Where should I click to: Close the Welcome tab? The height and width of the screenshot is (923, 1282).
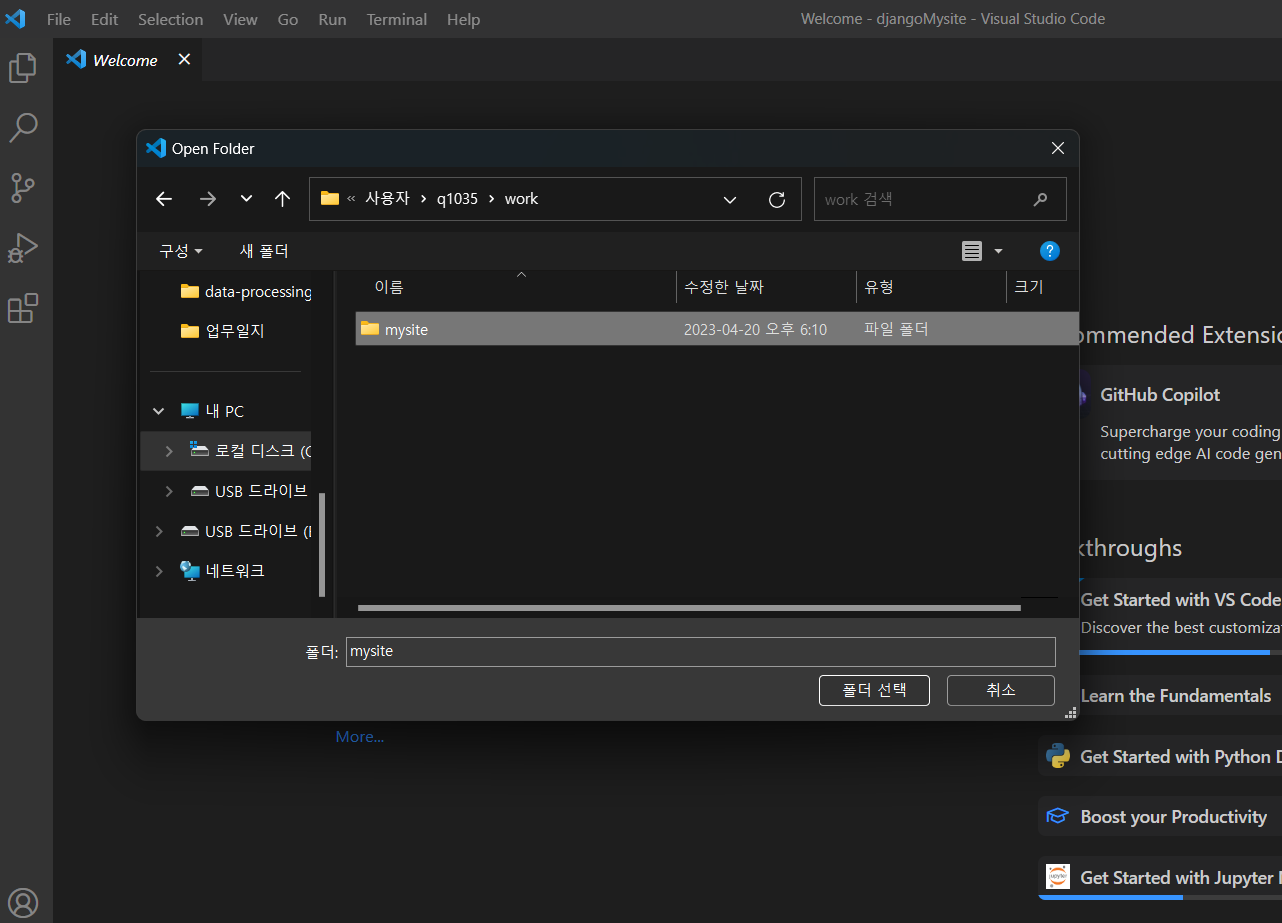(184, 60)
